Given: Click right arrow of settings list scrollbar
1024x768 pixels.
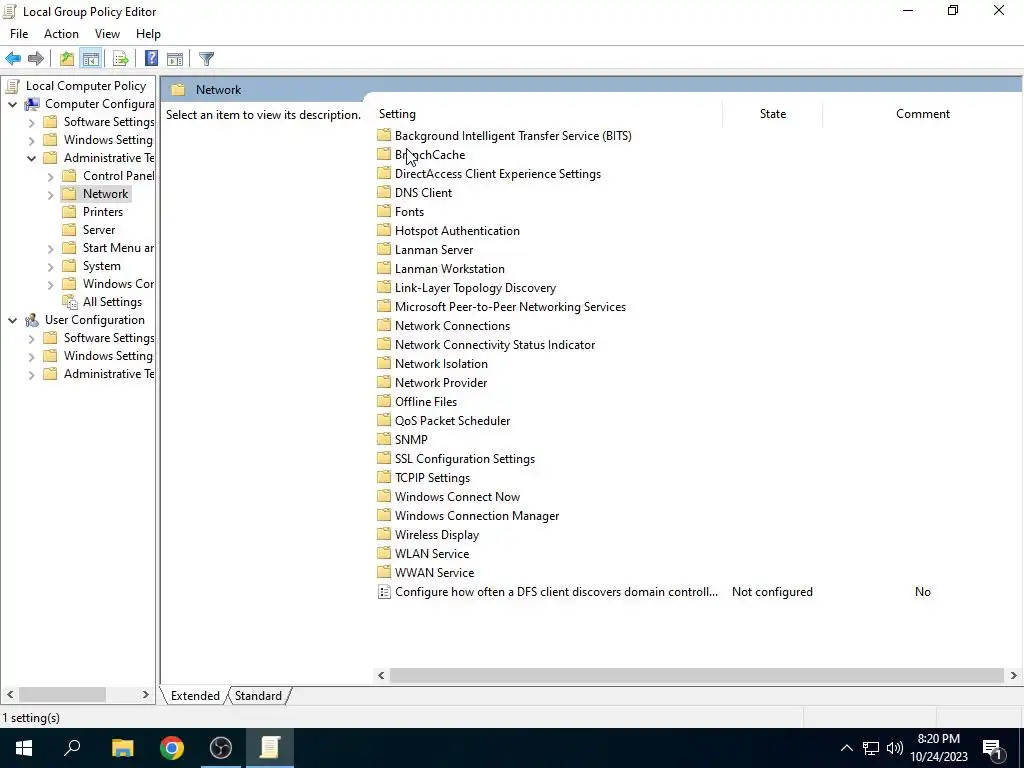Looking at the screenshot, I should pos(1014,675).
